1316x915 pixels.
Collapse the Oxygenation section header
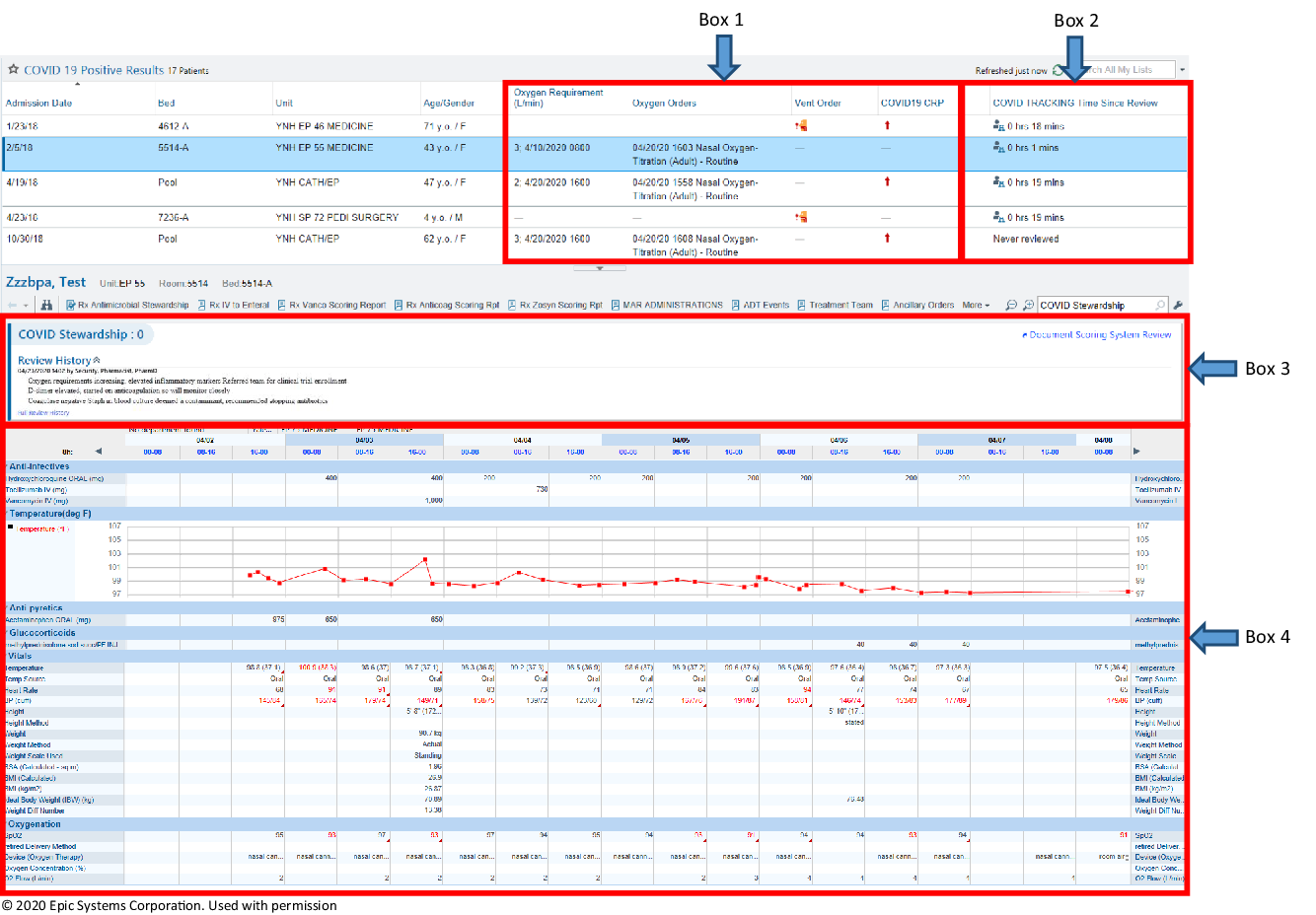click(35, 824)
